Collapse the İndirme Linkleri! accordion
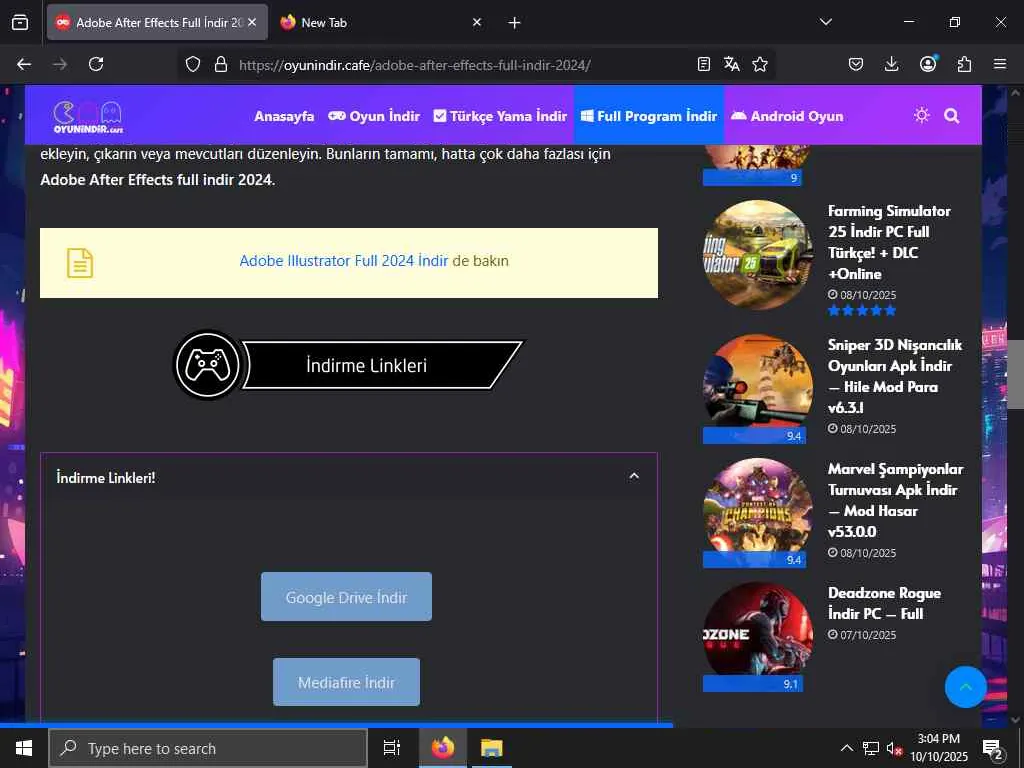Screen dimensions: 1024x768 (633, 476)
